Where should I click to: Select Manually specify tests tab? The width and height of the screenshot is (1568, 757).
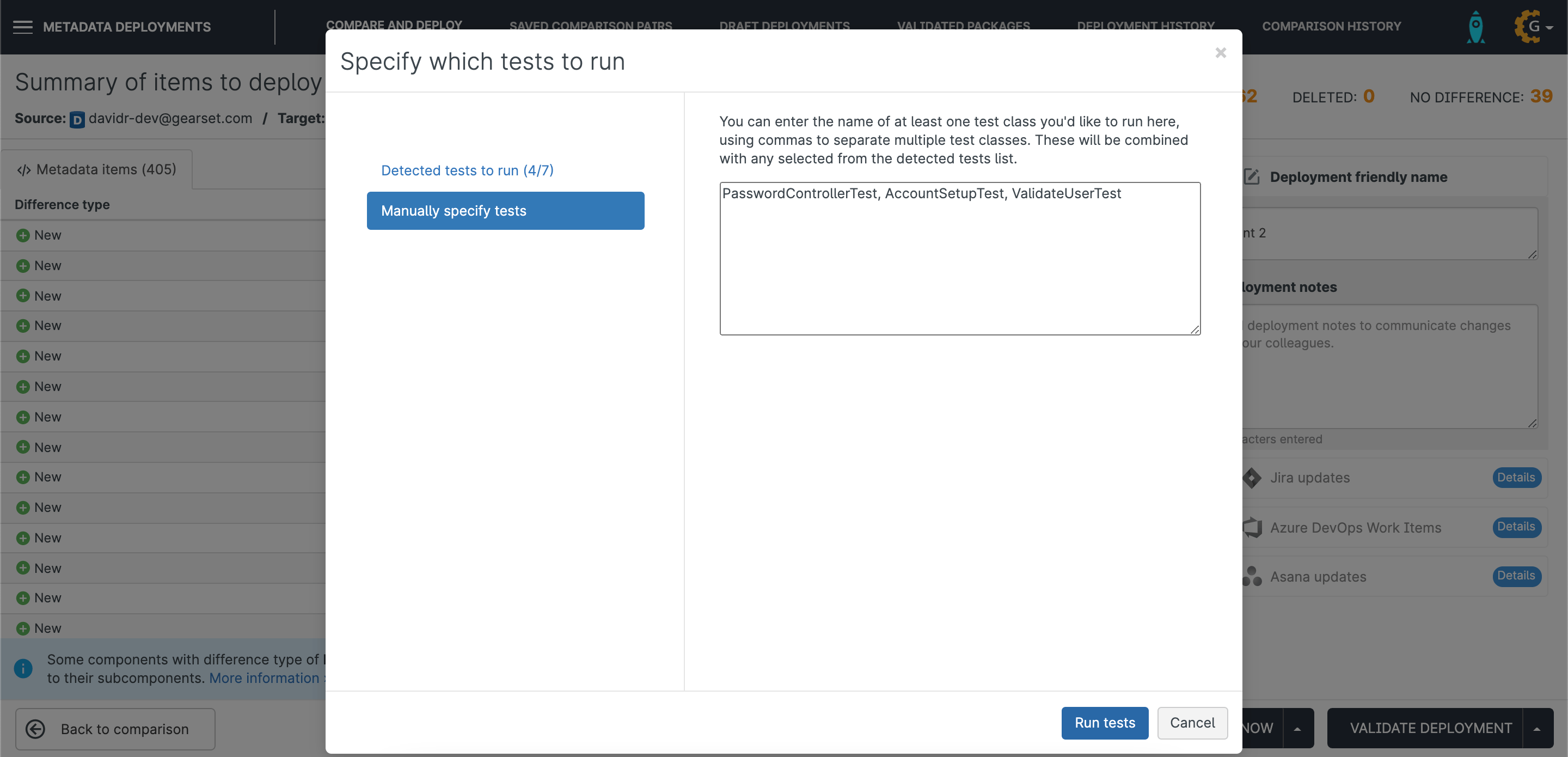505,211
